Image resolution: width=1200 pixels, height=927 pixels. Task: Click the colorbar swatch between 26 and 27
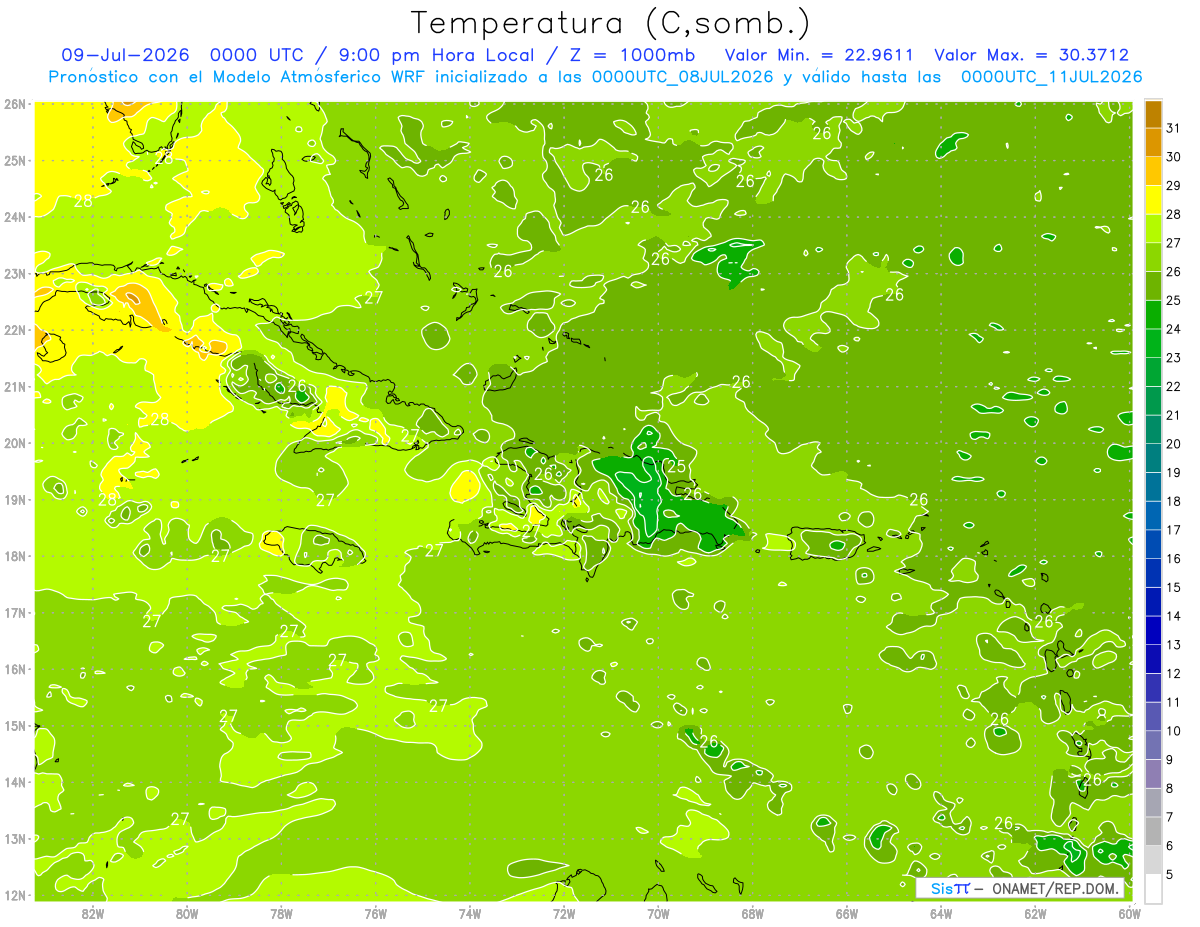[x=1153, y=257]
